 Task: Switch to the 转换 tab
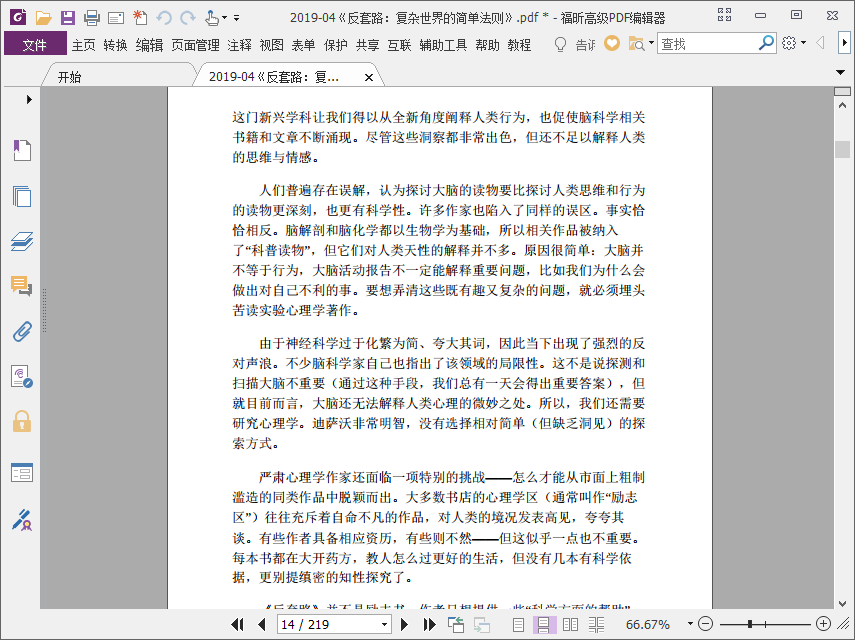[115, 45]
